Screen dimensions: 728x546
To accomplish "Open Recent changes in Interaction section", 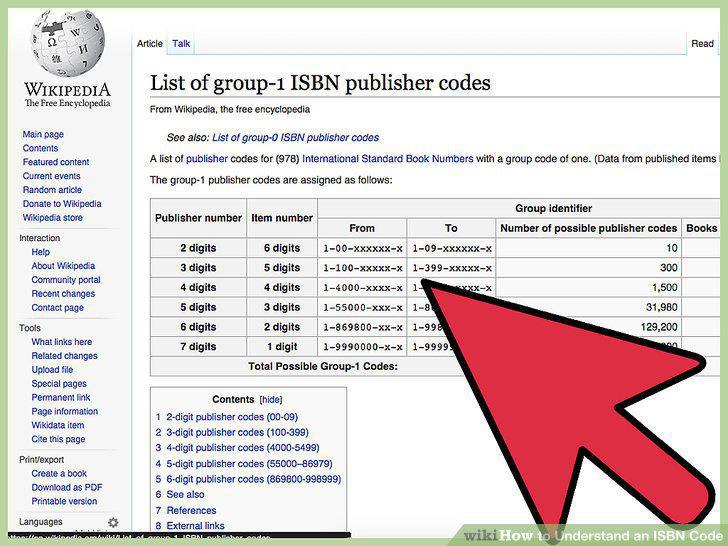I will [x=63, y=294].
